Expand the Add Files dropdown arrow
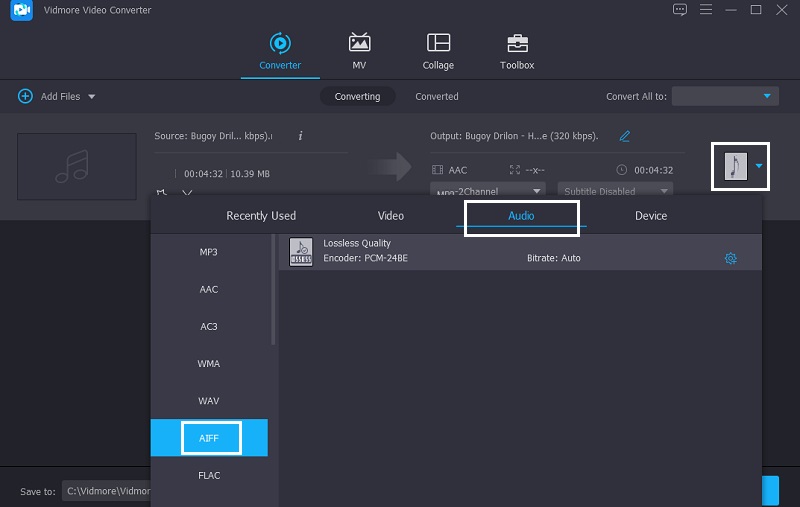 click(x=92, y=97)
